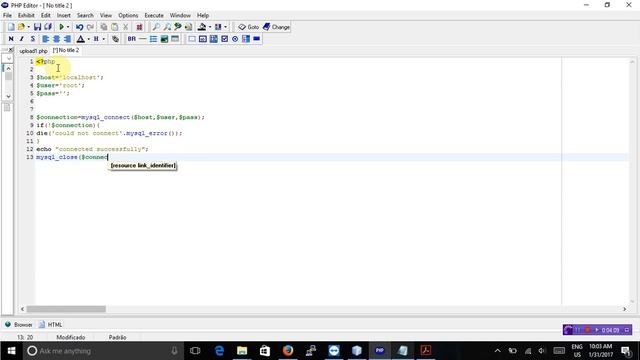The height and width of the screenshot is (360, 640).
Task: Switch to the Browser view tab
Action: coord(19,325)
